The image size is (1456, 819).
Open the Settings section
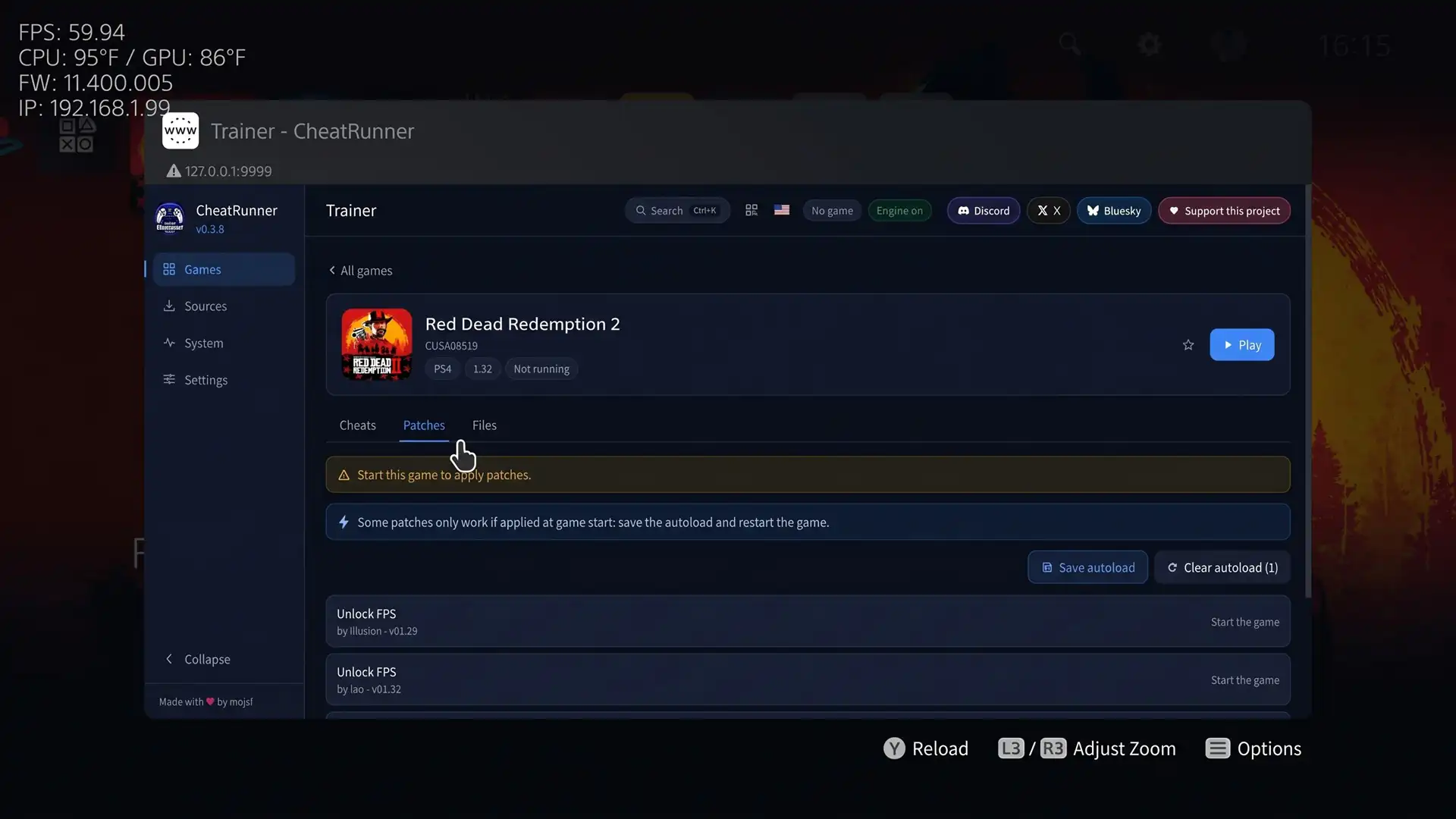[224, 380]
